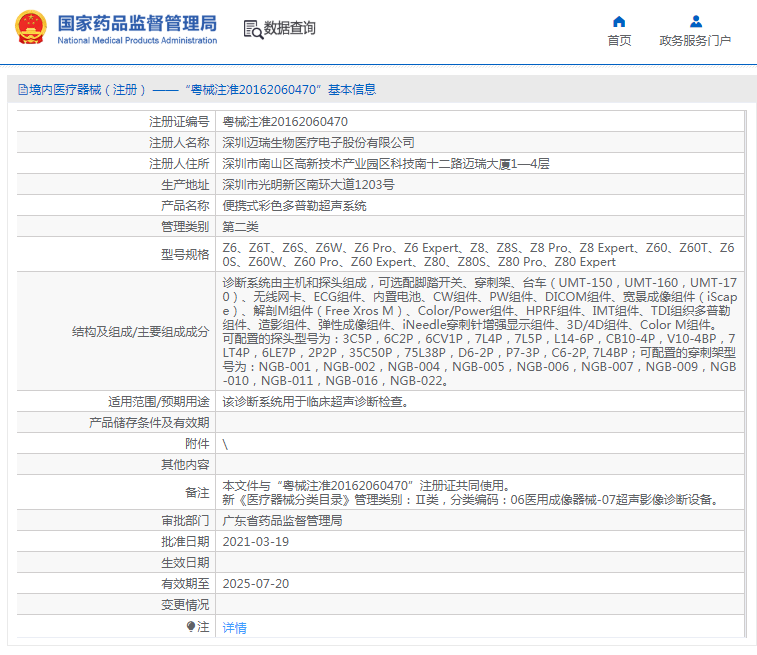The width and height of the screenshot is (757, 655).
Task: Click the national emblem logo
Action: click(x=31, y=28)
